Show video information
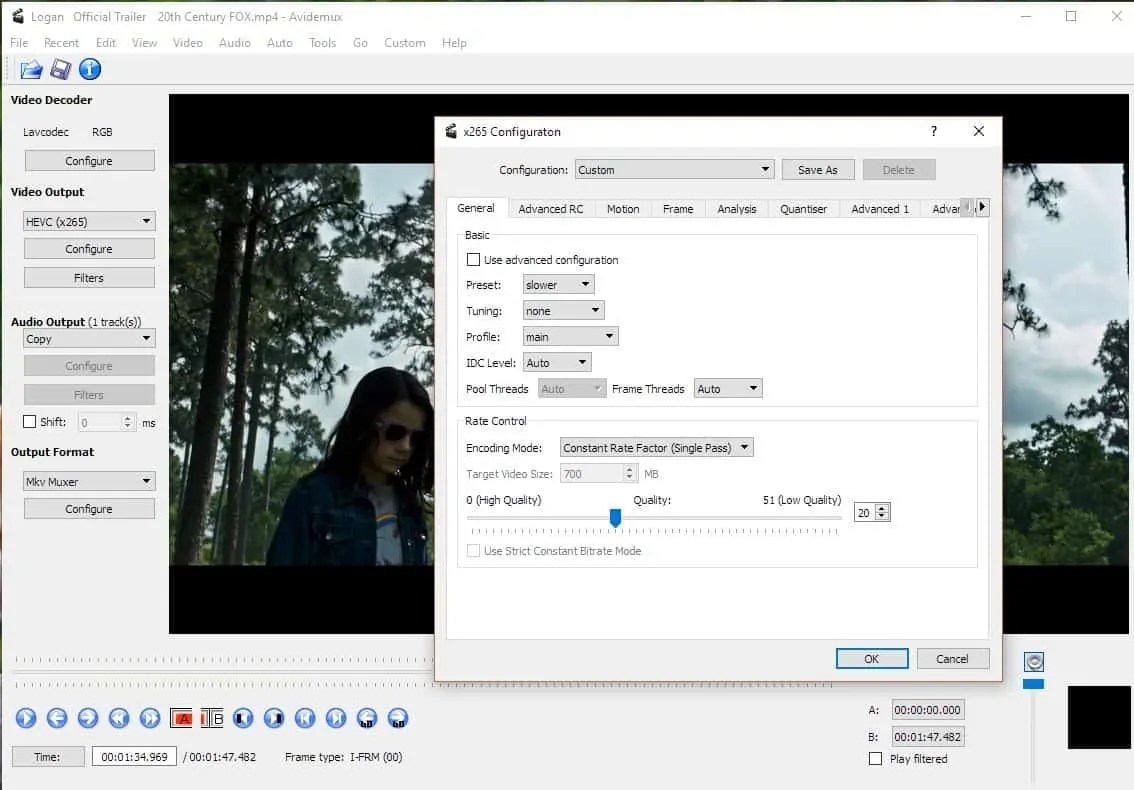The height and width of the screenshot is (790, 1134). pos(89,68)
